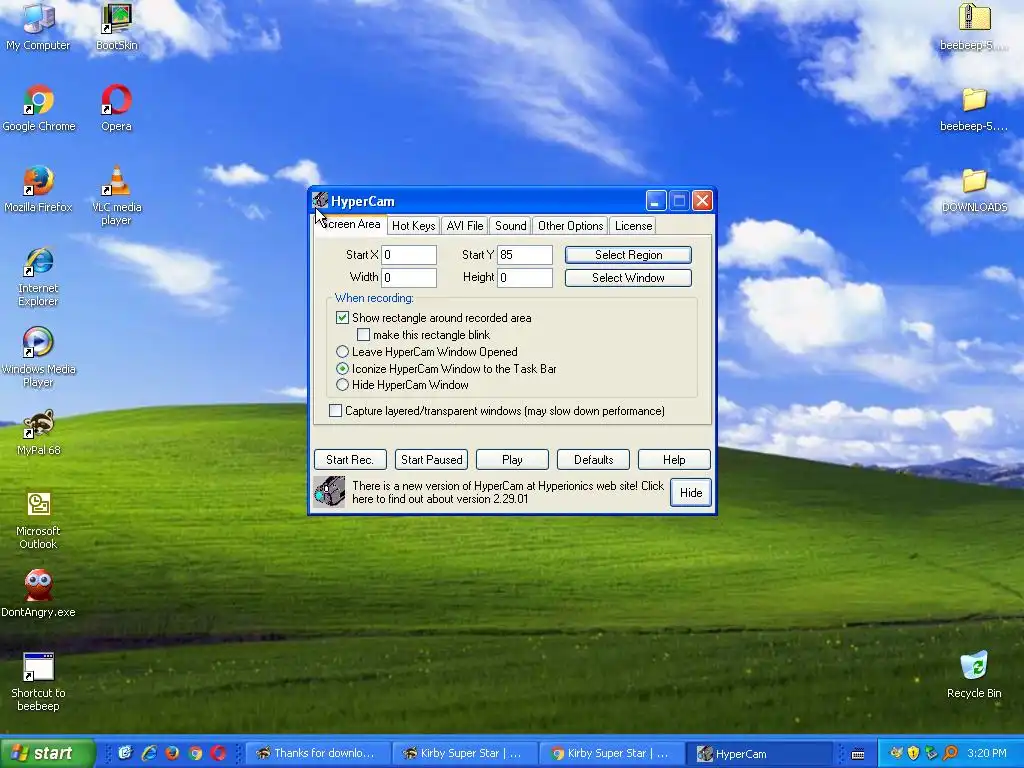Click the 3:20 PM taskbar clock
Image resolution: width=1024 pixels, height=768 pixels.
987,753
